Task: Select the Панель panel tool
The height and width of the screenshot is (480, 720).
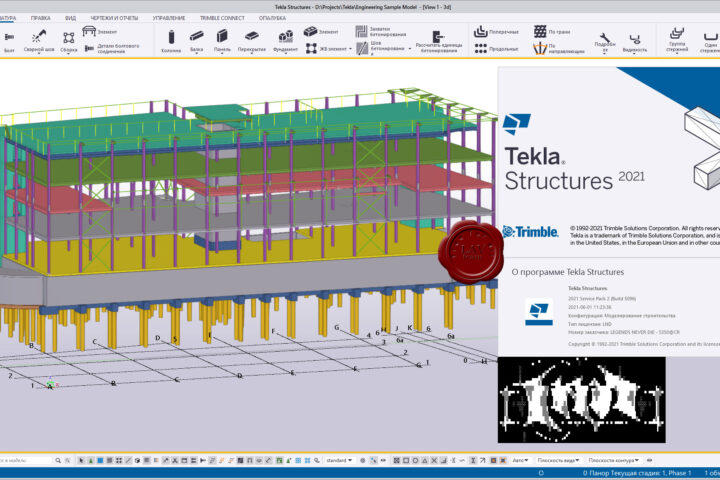Action: 222,40
